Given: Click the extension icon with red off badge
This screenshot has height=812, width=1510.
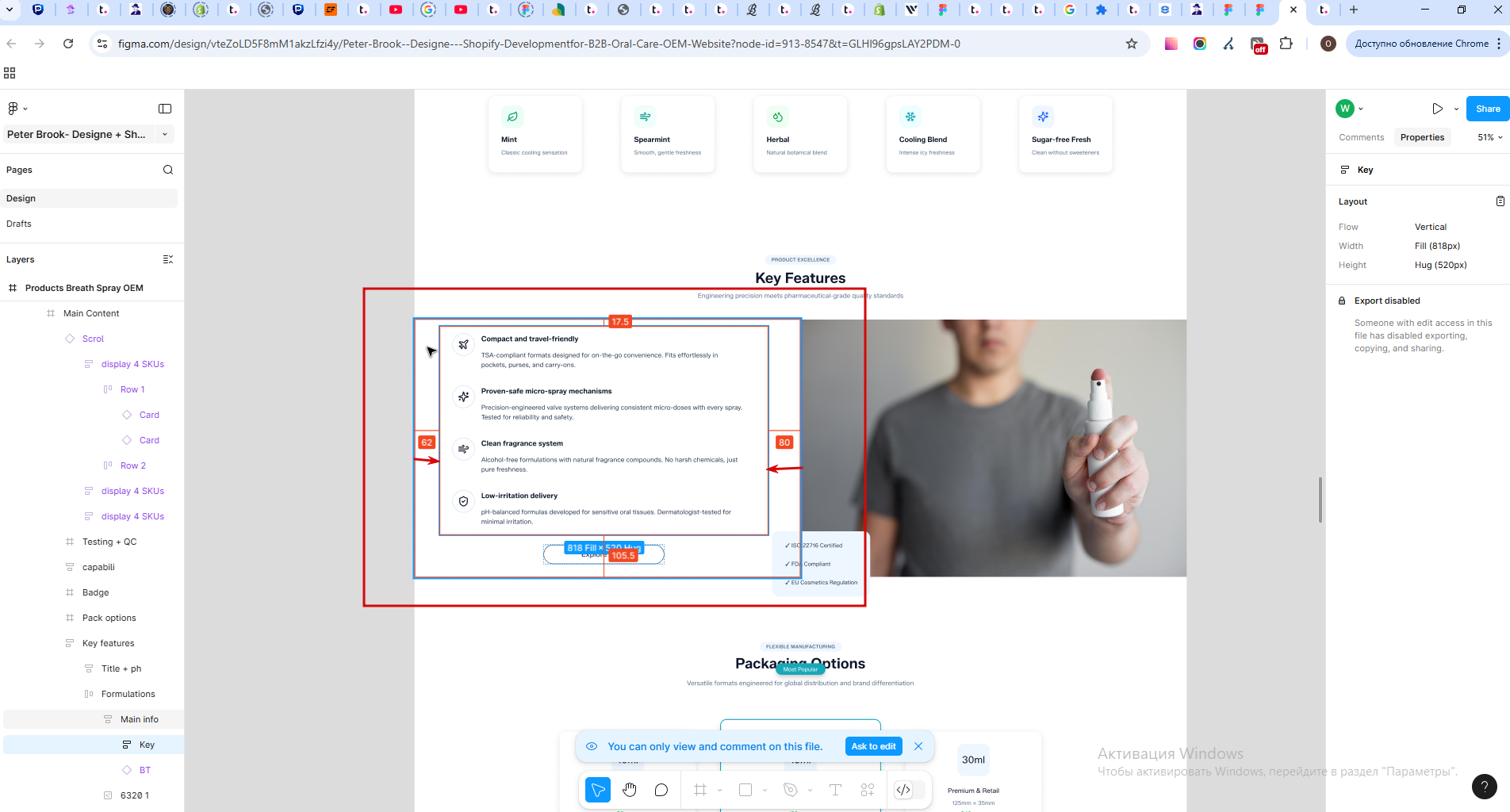Looking at the screenshot, I should tap(1259, 45).
